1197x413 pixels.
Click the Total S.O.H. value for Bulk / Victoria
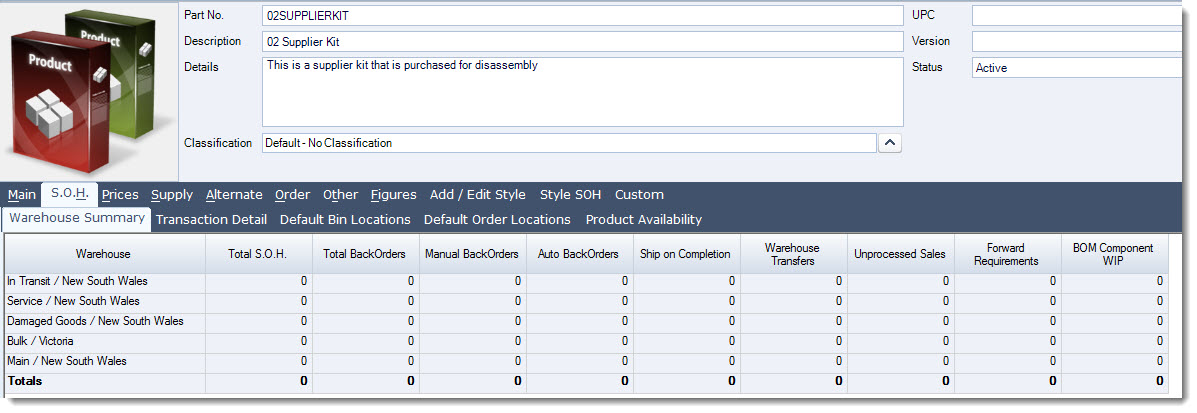pyautogui.click(x=259, y=341)
